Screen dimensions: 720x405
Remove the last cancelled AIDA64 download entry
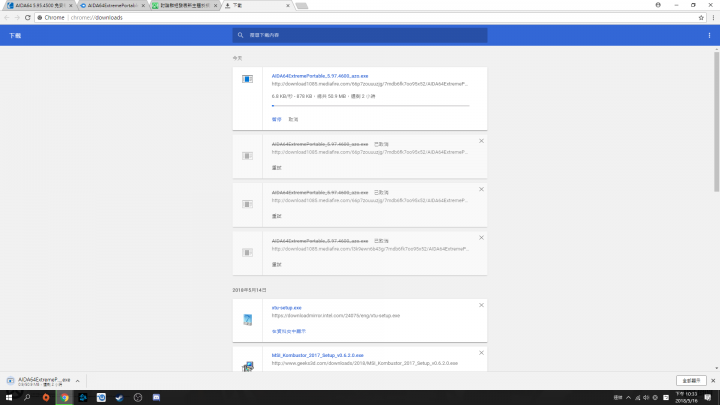pyautogui.click(x=481, y=237)
